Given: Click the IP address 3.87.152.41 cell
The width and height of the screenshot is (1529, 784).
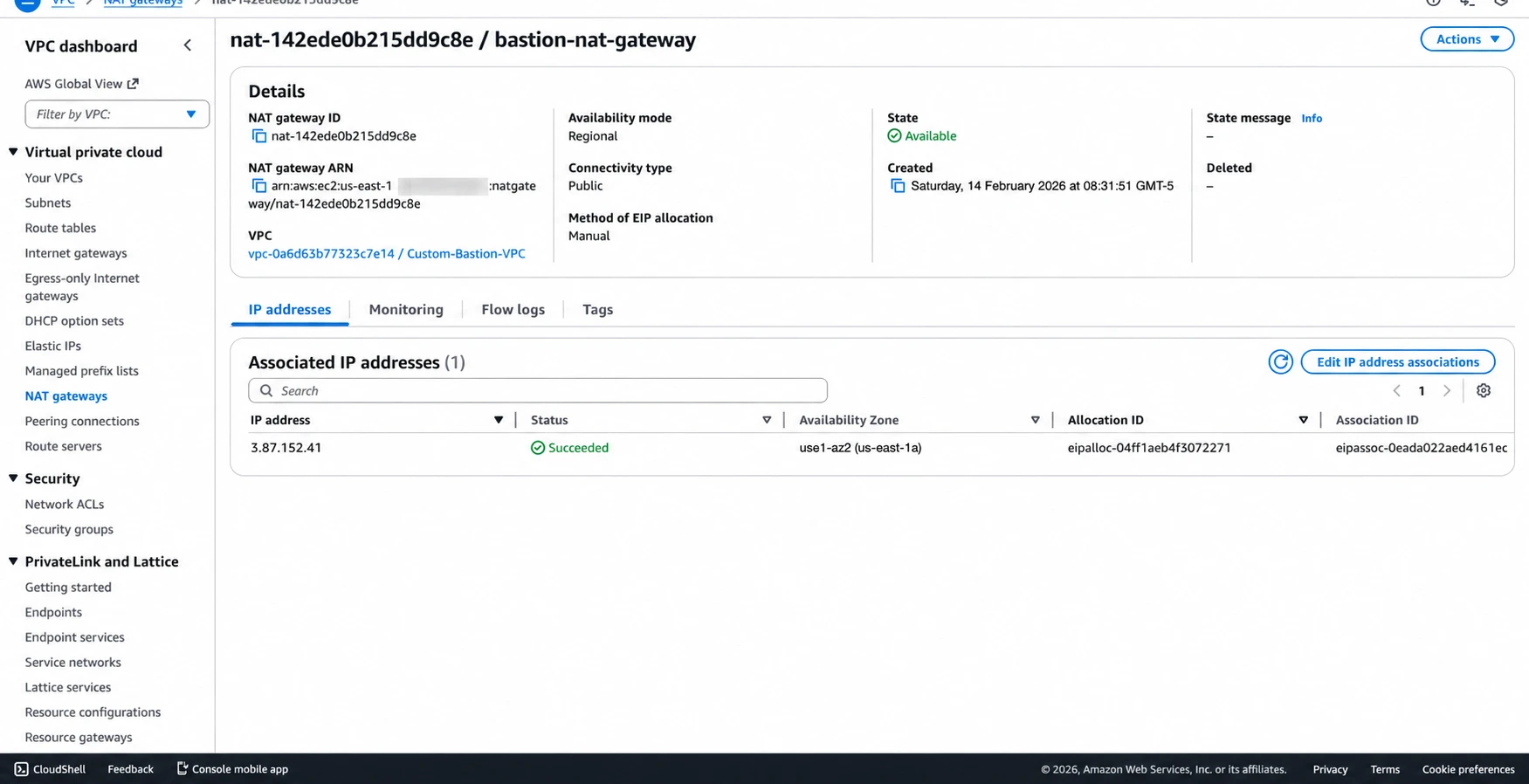Looking at the screenshot, I should tap(286, 448).
